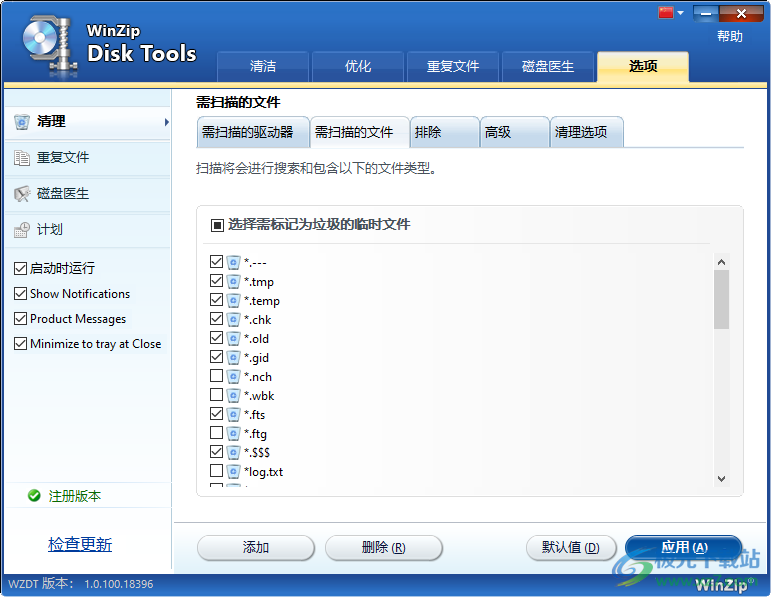This screenshot has height=597, width=771.
Task: Click the bin icon next to *.wbk
Action: click(x=234, y=396)
